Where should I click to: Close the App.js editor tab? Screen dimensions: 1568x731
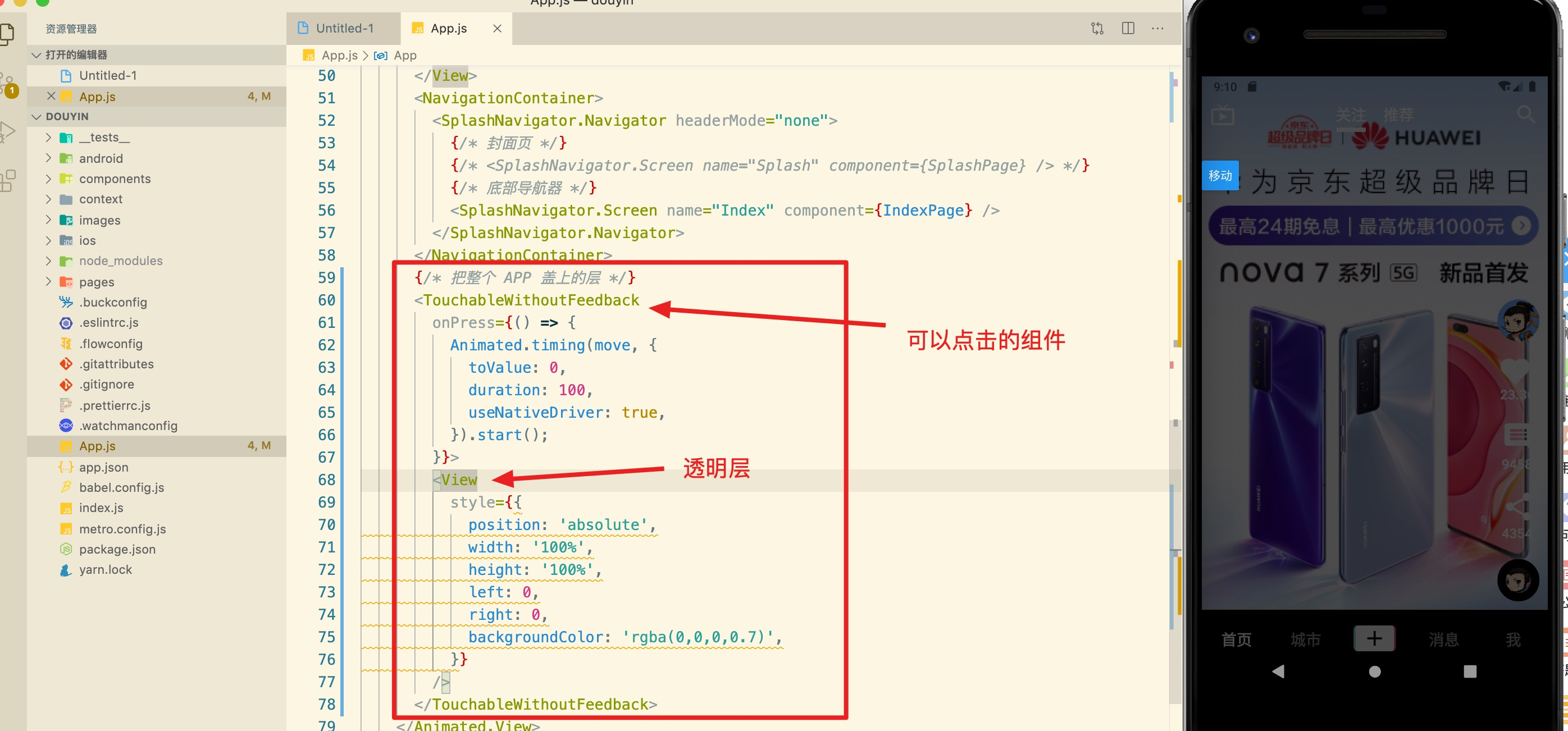[496, 29]
